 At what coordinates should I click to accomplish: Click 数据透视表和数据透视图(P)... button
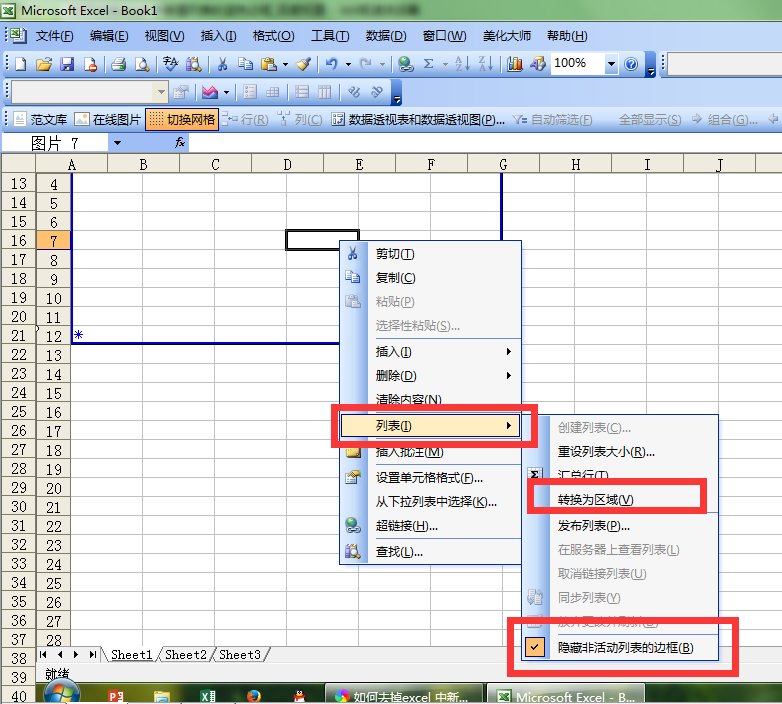click(x=418, y=120)
